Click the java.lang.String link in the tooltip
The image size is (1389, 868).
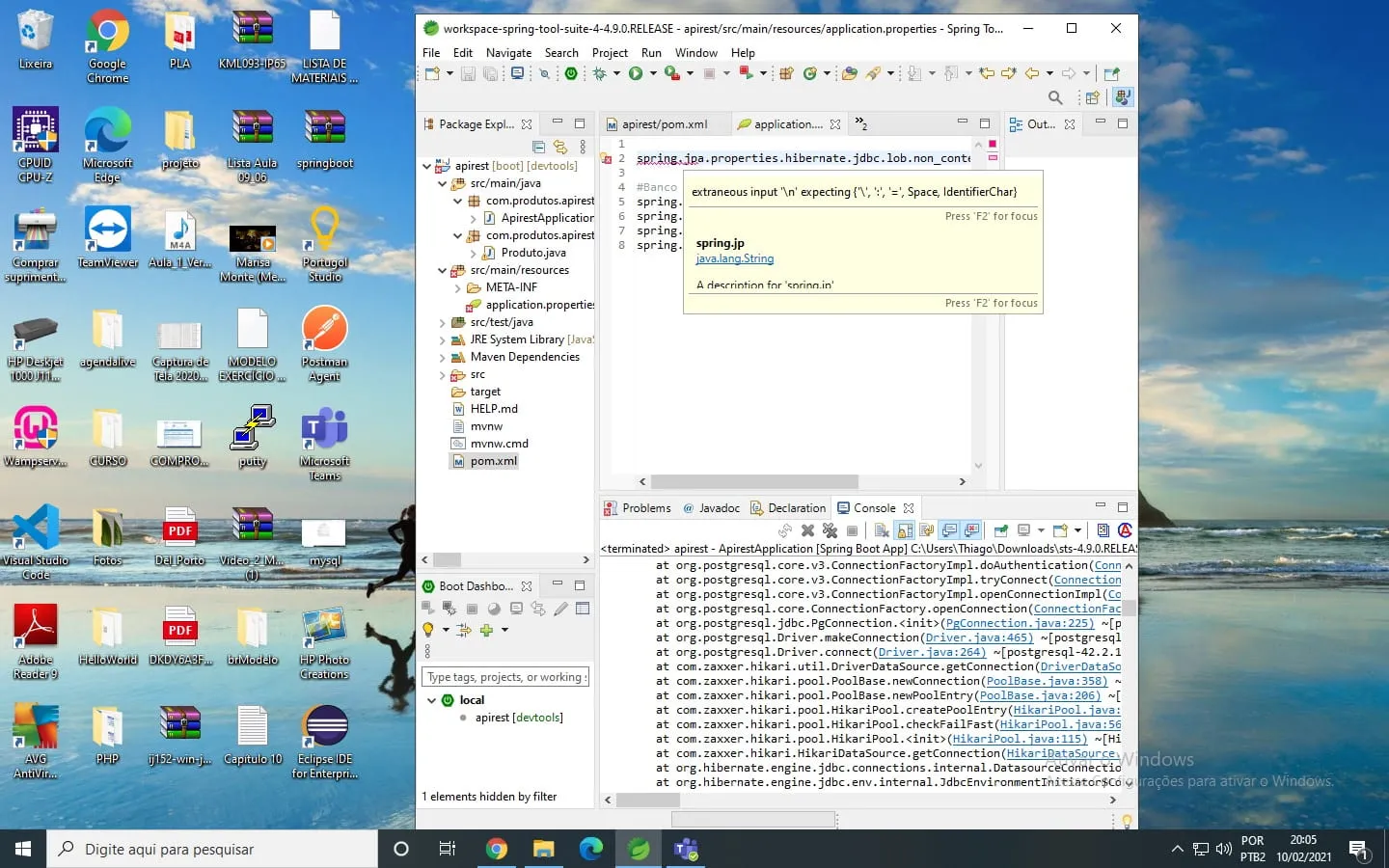734,258
